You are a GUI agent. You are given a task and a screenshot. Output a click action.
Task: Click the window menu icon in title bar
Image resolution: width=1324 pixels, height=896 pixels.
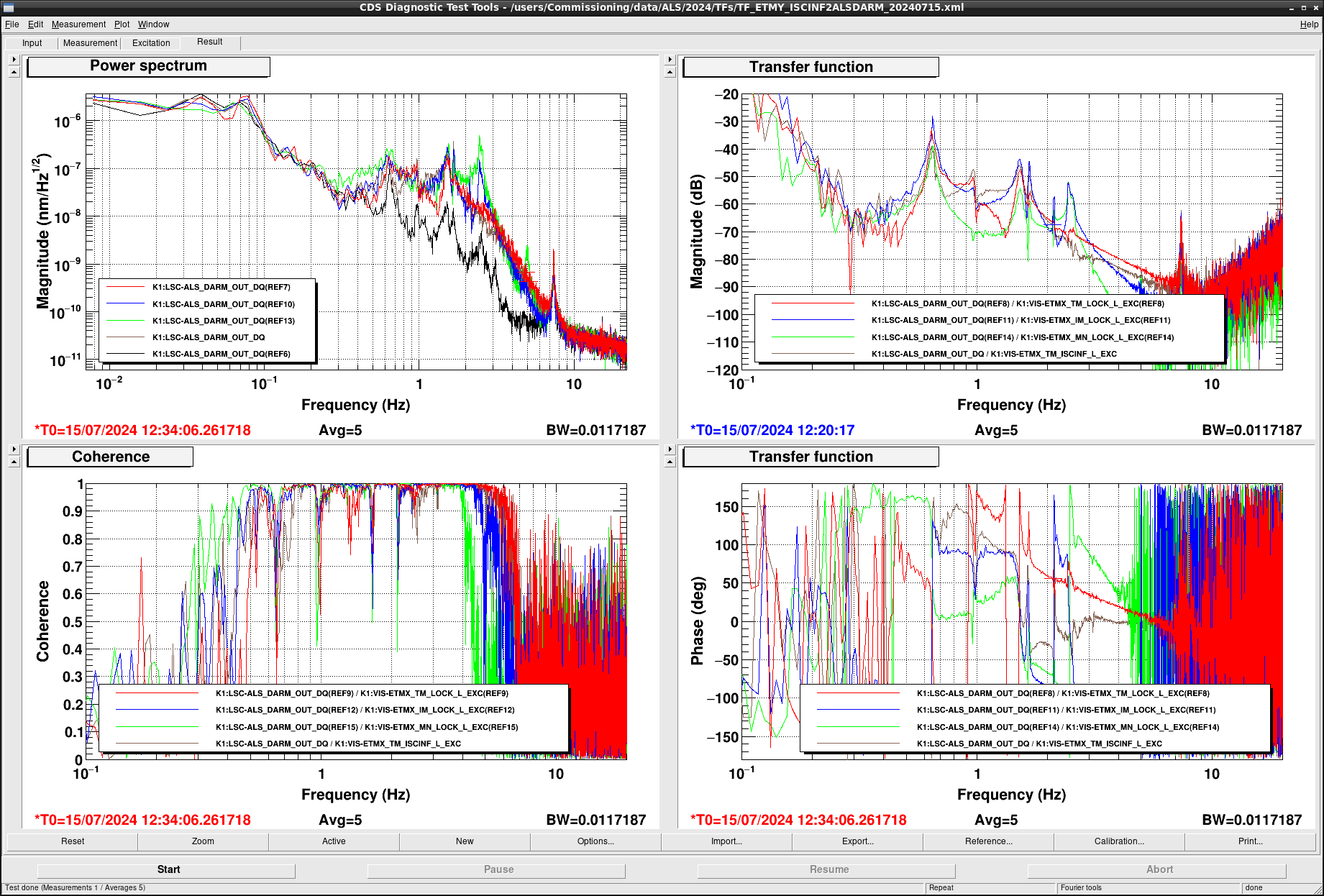click(x=9, y=7)
